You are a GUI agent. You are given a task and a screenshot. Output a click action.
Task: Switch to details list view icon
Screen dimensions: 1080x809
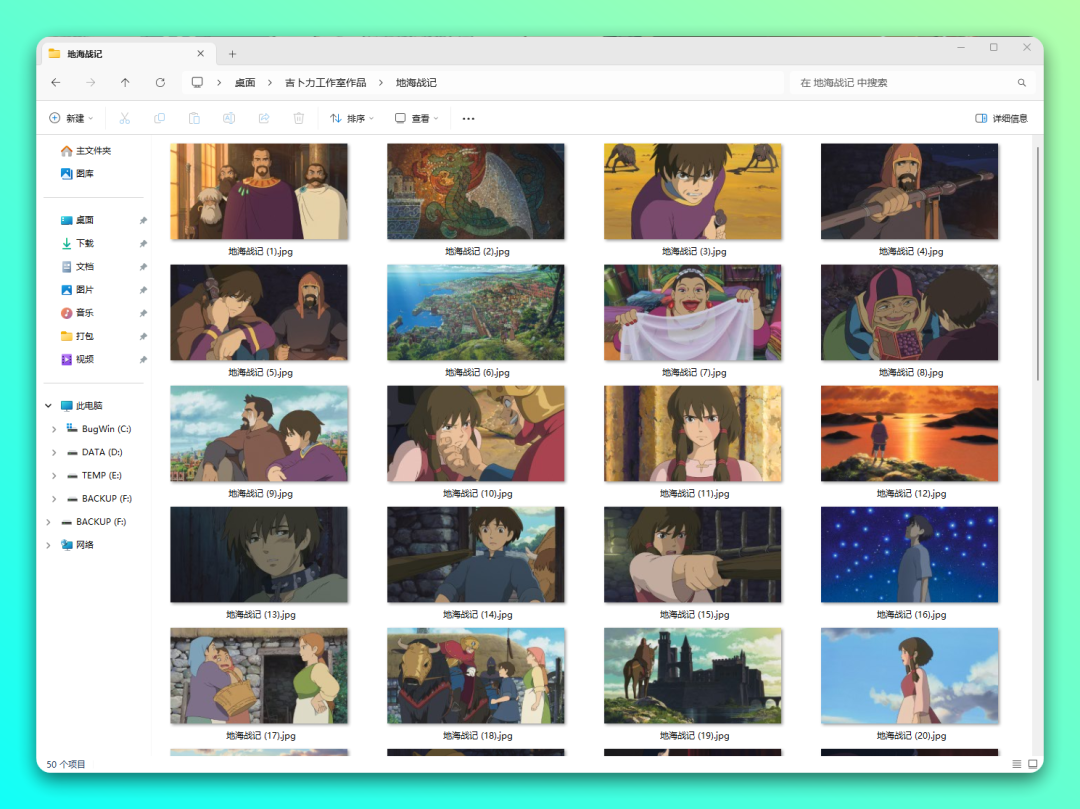pyautogui.click(x=1017, y=764)
